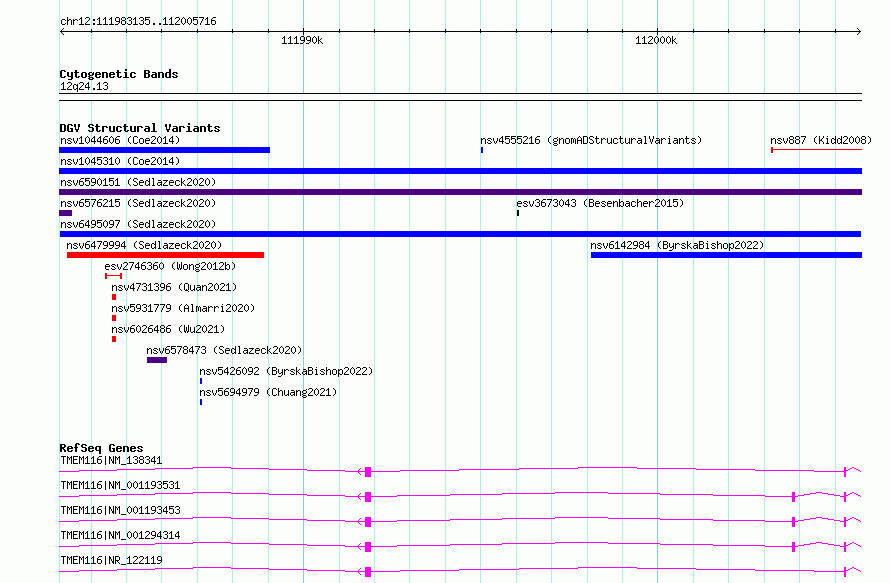Open the nsv6576215 (Sedlazeck2020) label
Viewport: 890px width, 583px height.
(x=138, y=203)
